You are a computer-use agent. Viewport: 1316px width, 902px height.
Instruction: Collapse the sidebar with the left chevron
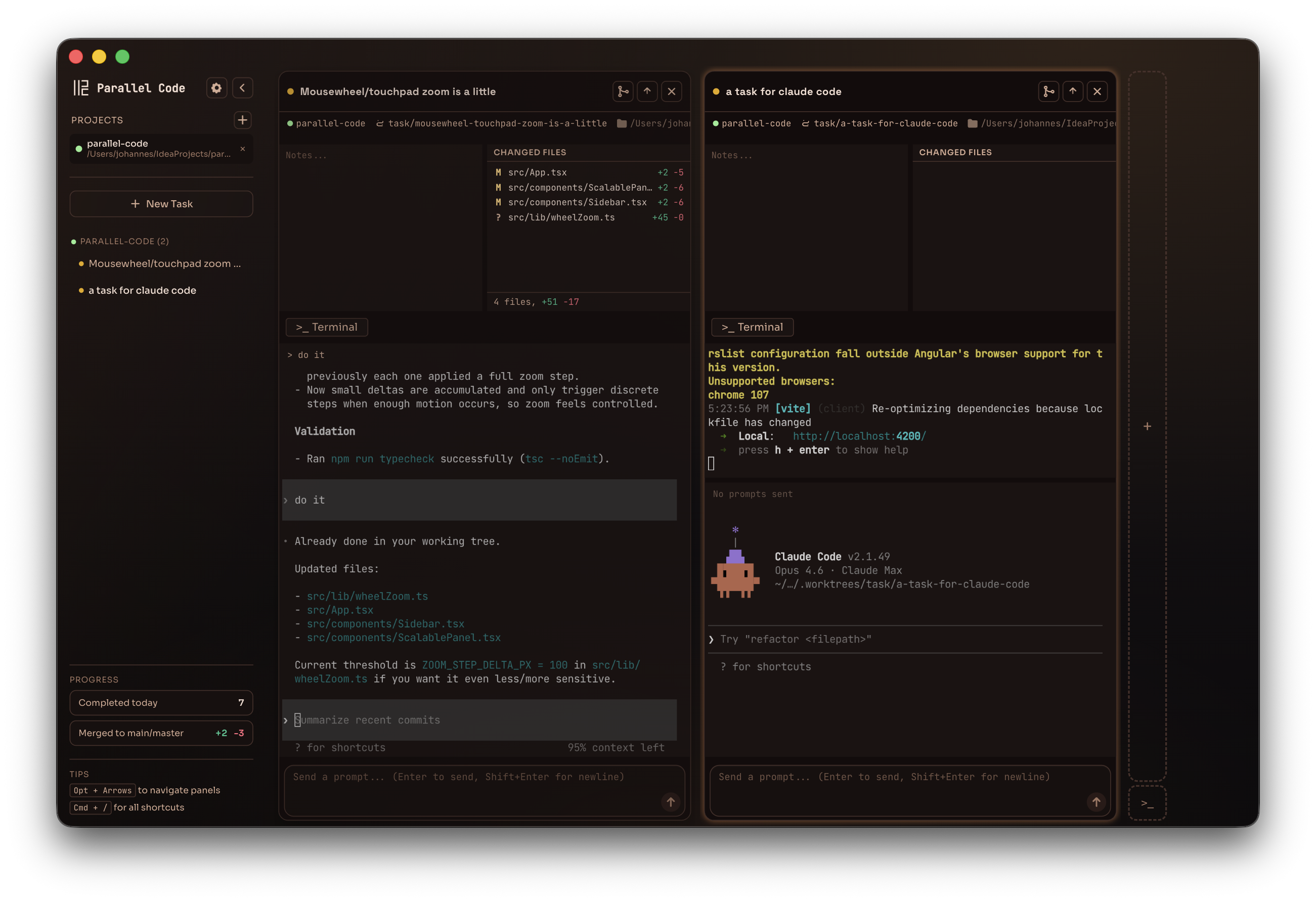pyautogui.click(x=242, y=88)
